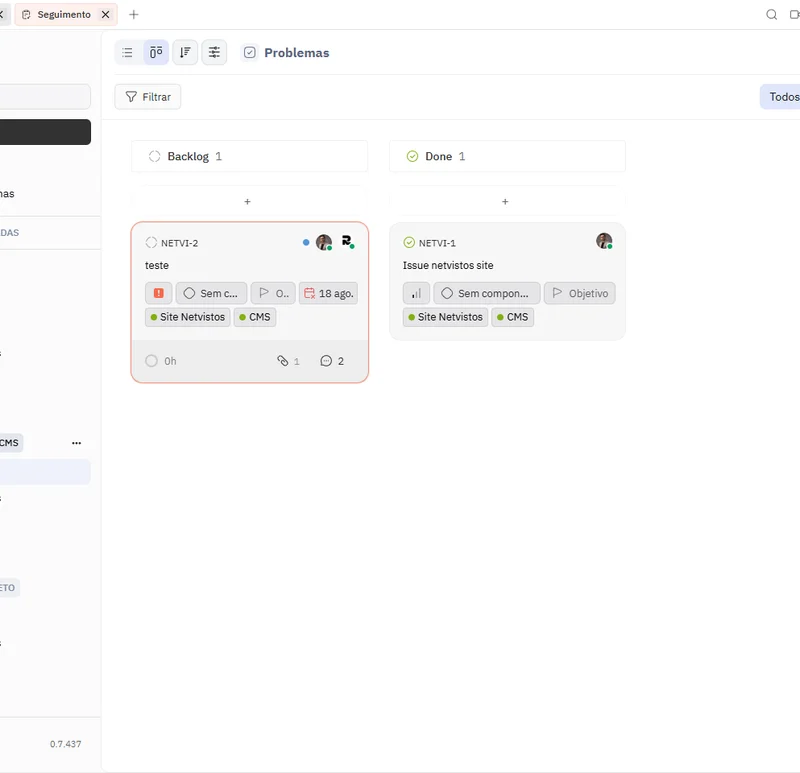Open the teste issue title
This screenshot has width=800, height=773.
click(157, 265)
